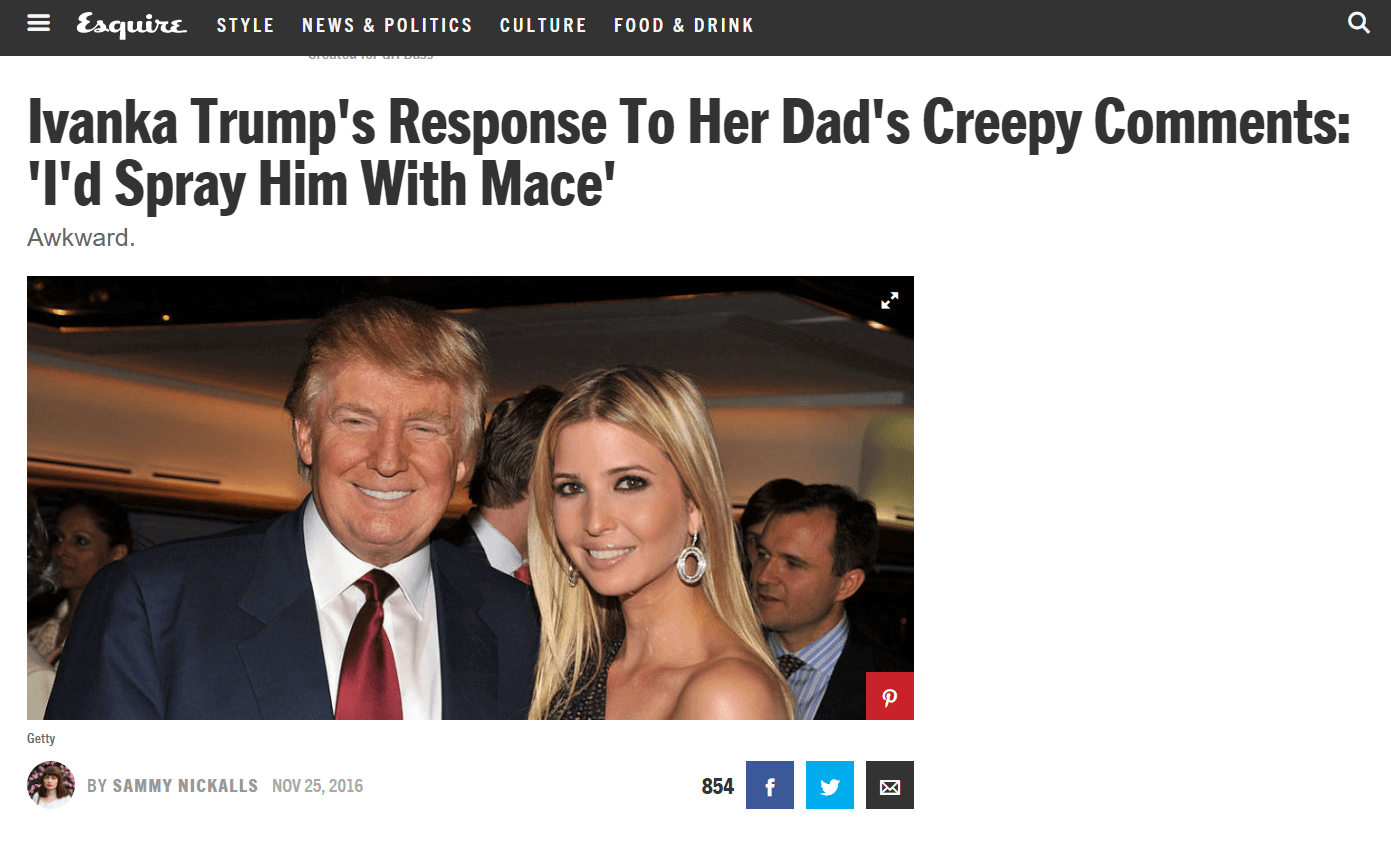
Task: Open the search magnifier icon
Action: pyautogui.click(x=1359, y=23)
